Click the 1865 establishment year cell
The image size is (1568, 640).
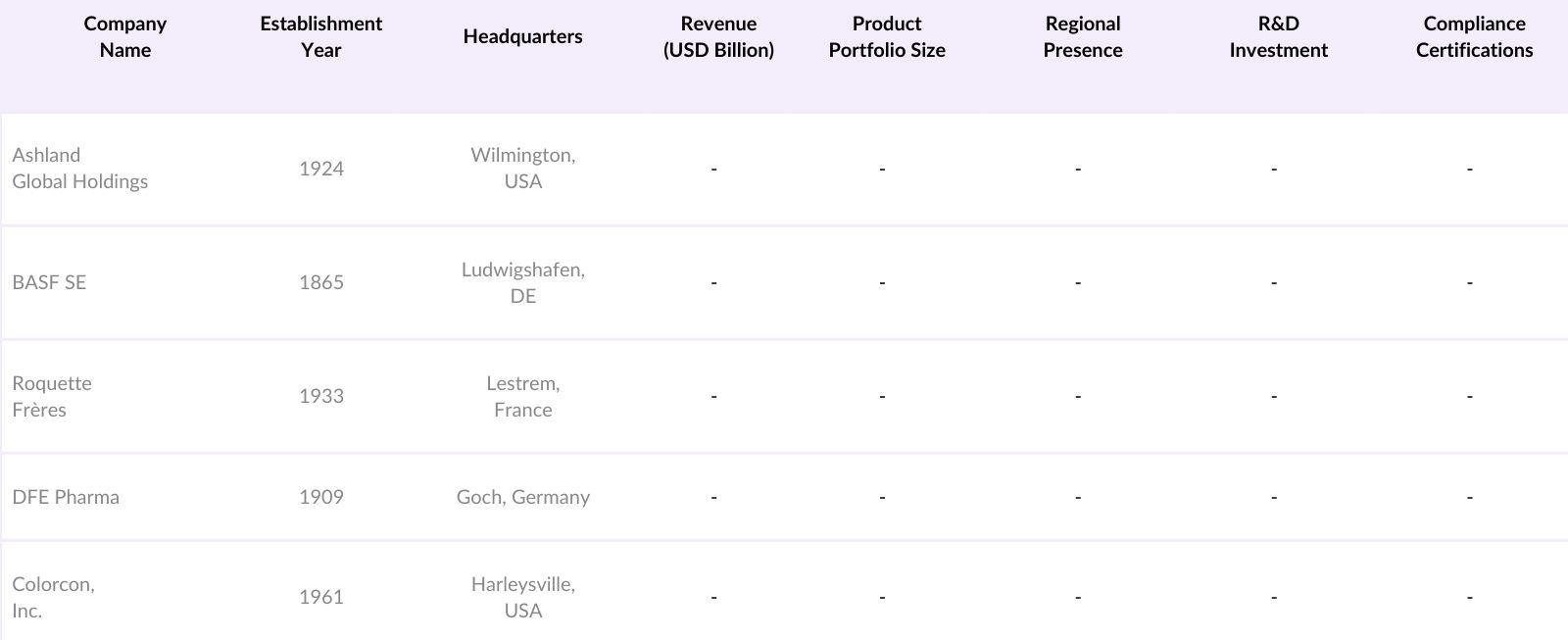click(x=321, y=282)
